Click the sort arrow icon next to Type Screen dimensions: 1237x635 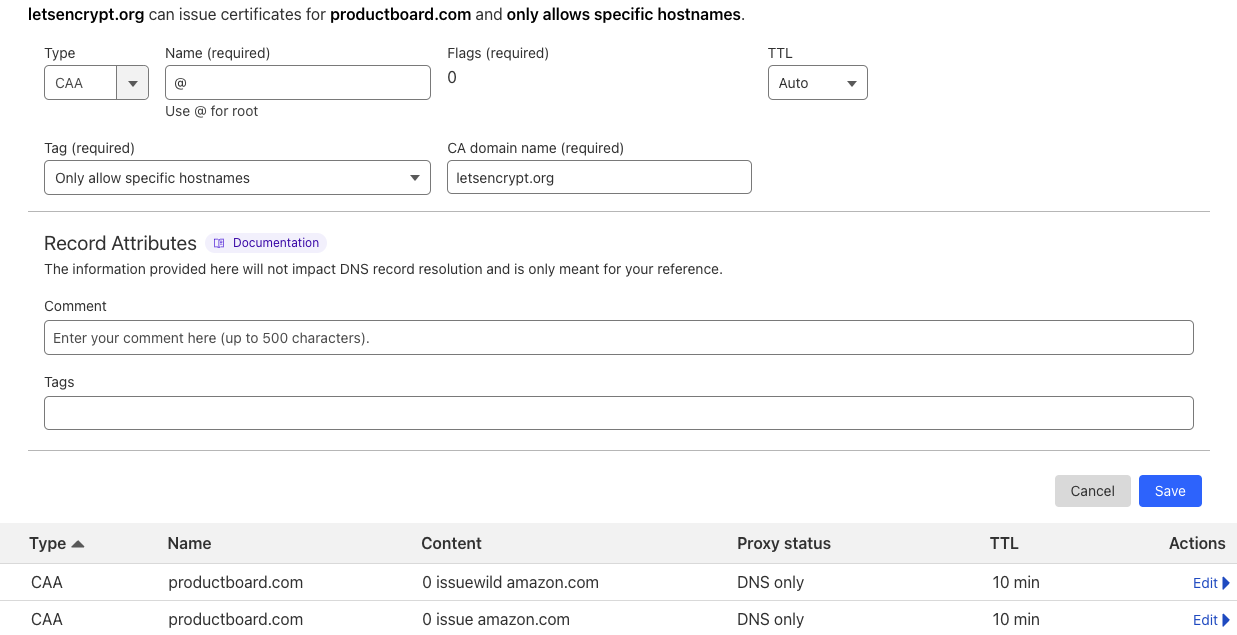tap(78, 544)
